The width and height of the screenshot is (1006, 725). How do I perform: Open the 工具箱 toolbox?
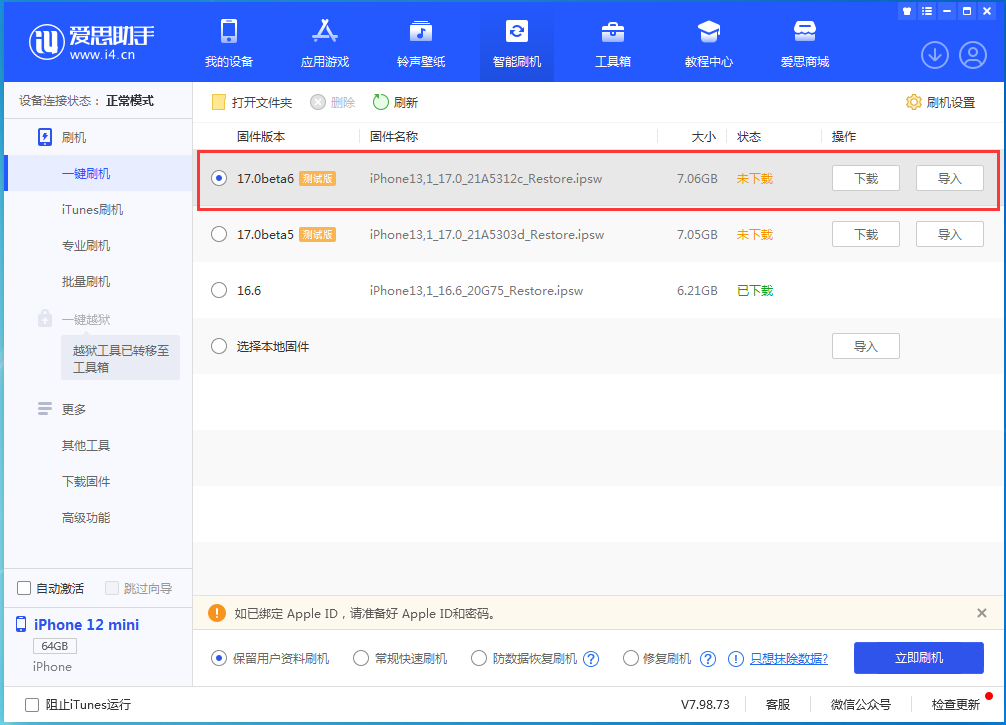pos(612,42)
